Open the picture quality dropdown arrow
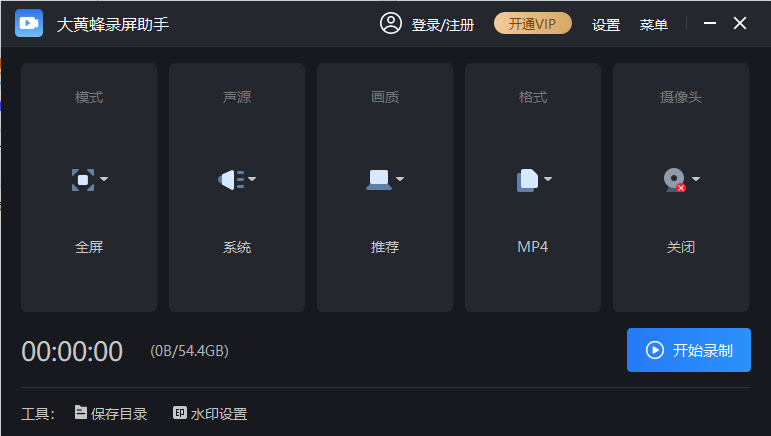 [x=400, y=179]
